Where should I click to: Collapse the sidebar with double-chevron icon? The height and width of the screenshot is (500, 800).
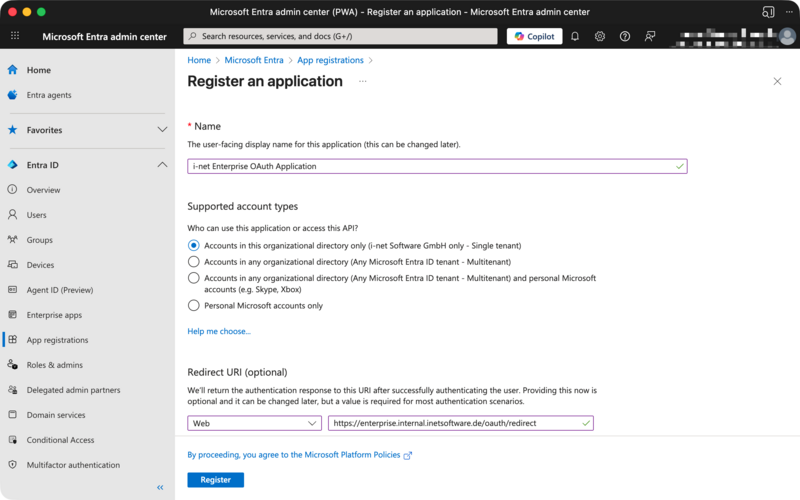click(x=160, y=487)
